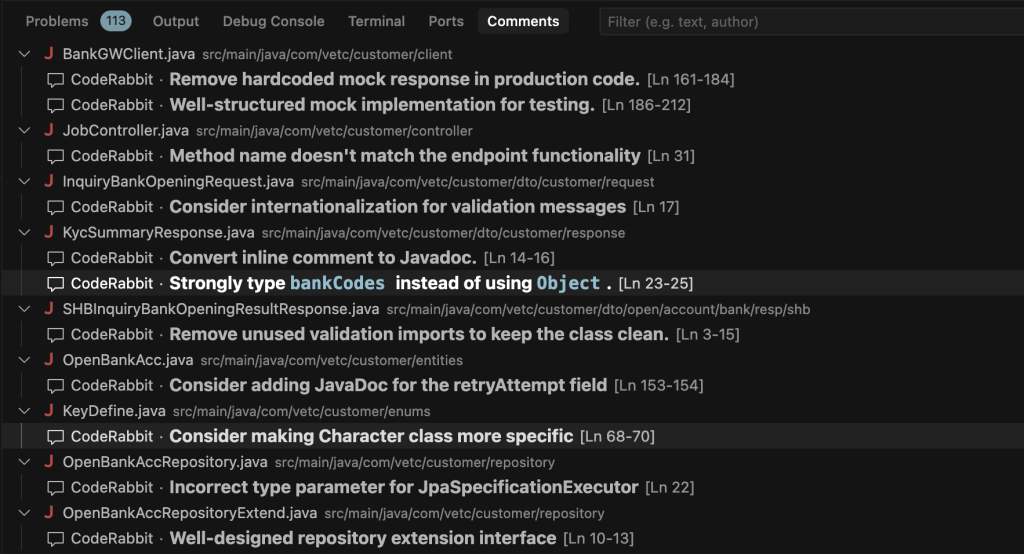Image resolution: width=1024 pixels, height=554 pixels.
Task: Click the Java icon beside KycSummaryResponse.java
Action: pyautogui.click(x=49, y=232)
